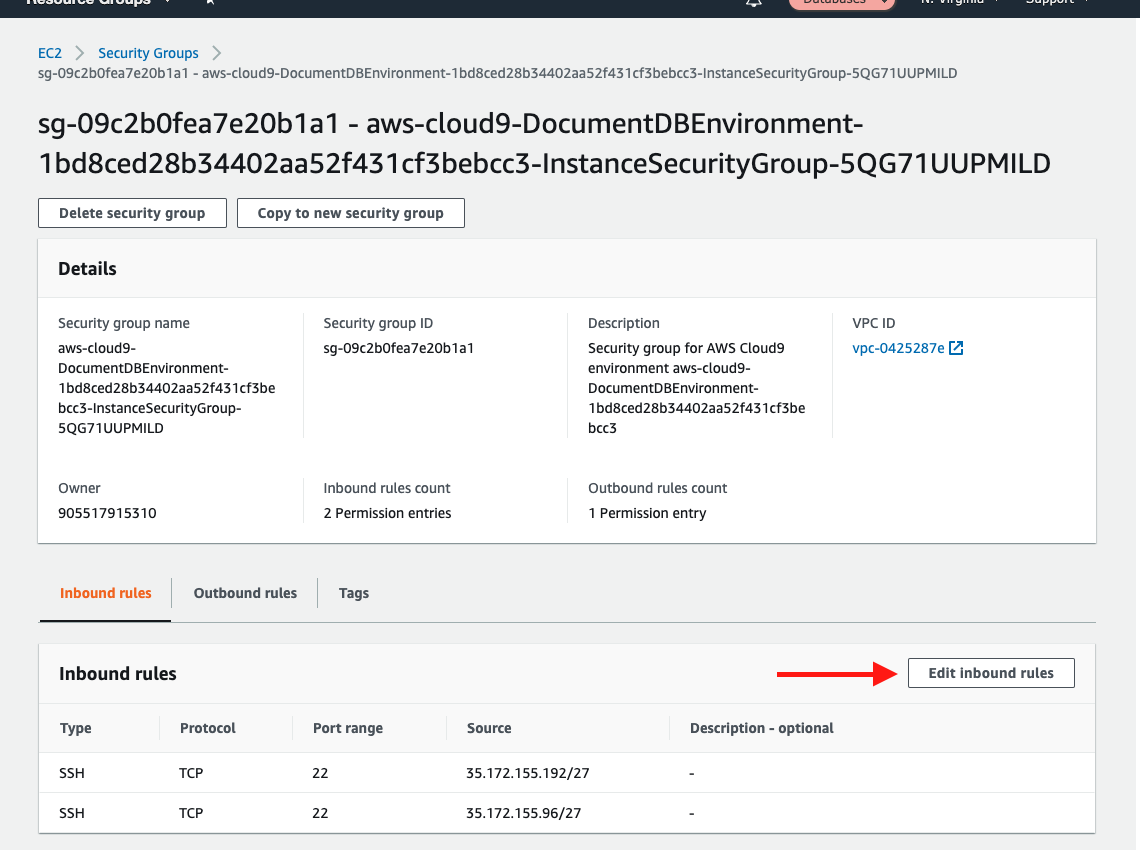The image size is (1140, 850).
Task: Click the Inbound rules section heading
Action: pos(118,674)
